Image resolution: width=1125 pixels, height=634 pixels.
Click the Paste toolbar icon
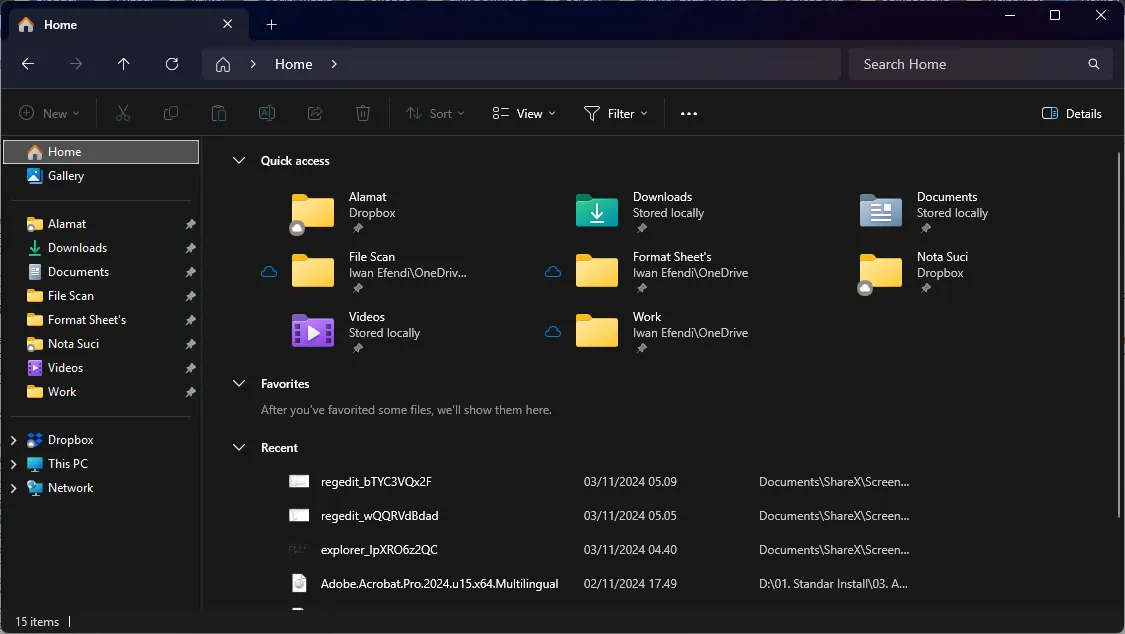point(218,113)
